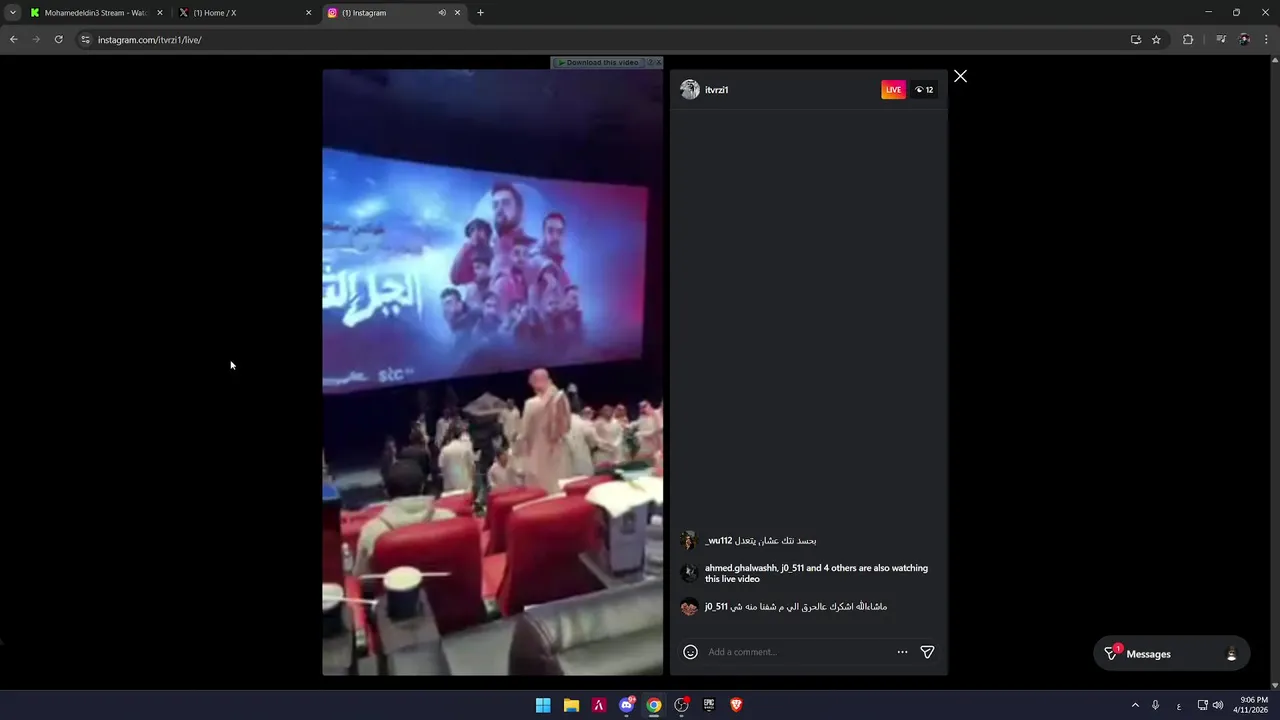Click the _wu112 username in comments
The height and width of the screenshot is (720, 1280).
tap(719, 541)
